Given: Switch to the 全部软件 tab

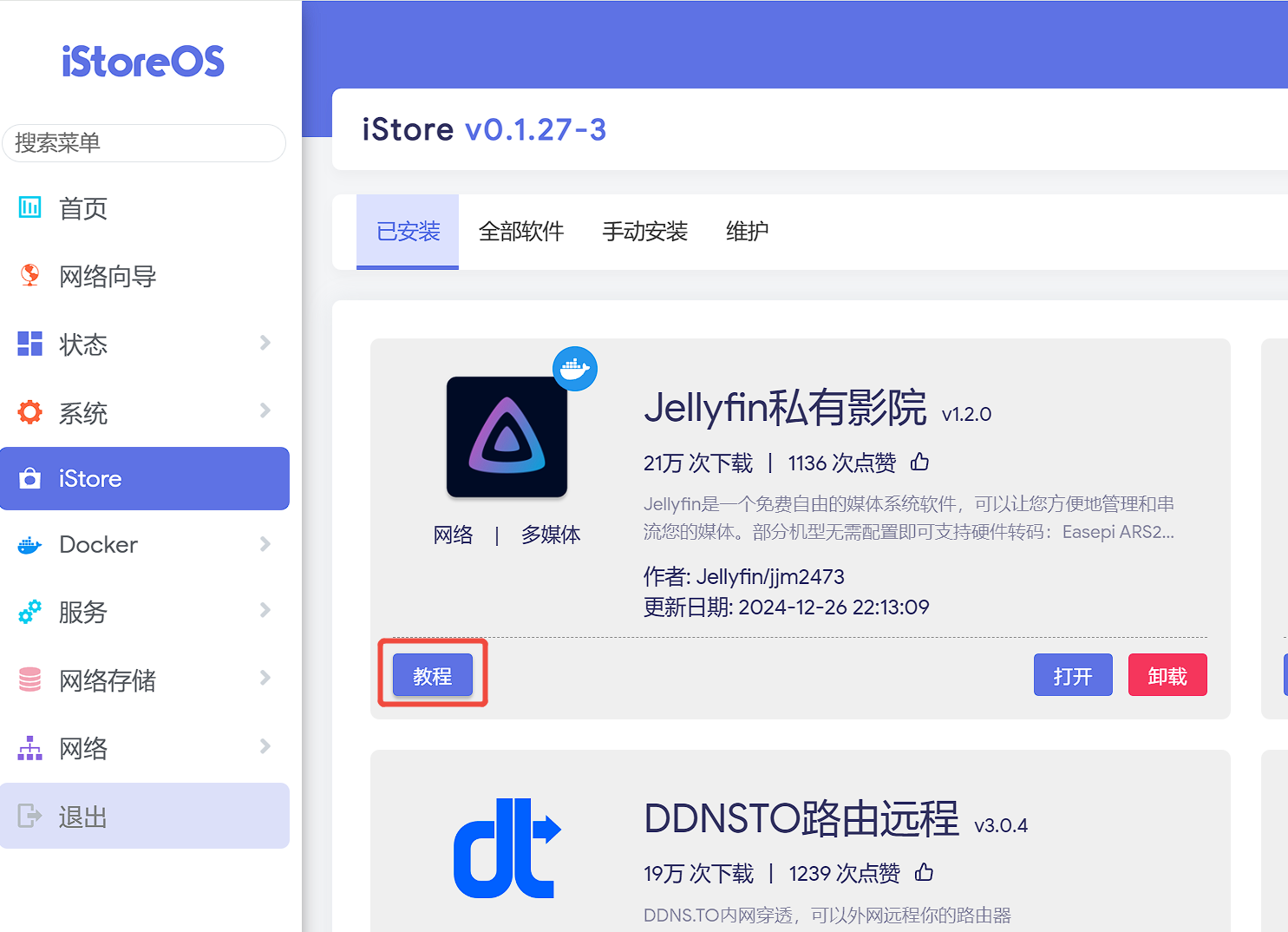Looking at the screenshot, I should [x=521, y=232].
